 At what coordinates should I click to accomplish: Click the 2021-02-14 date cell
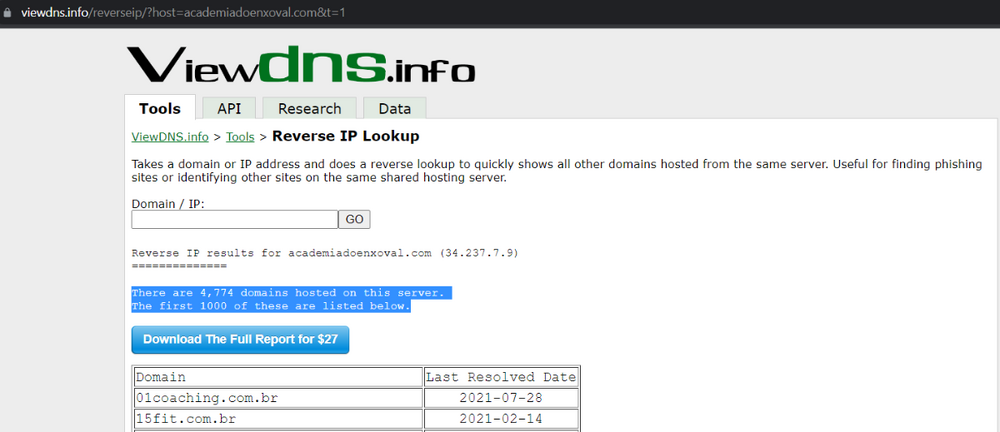click(501, 419)
